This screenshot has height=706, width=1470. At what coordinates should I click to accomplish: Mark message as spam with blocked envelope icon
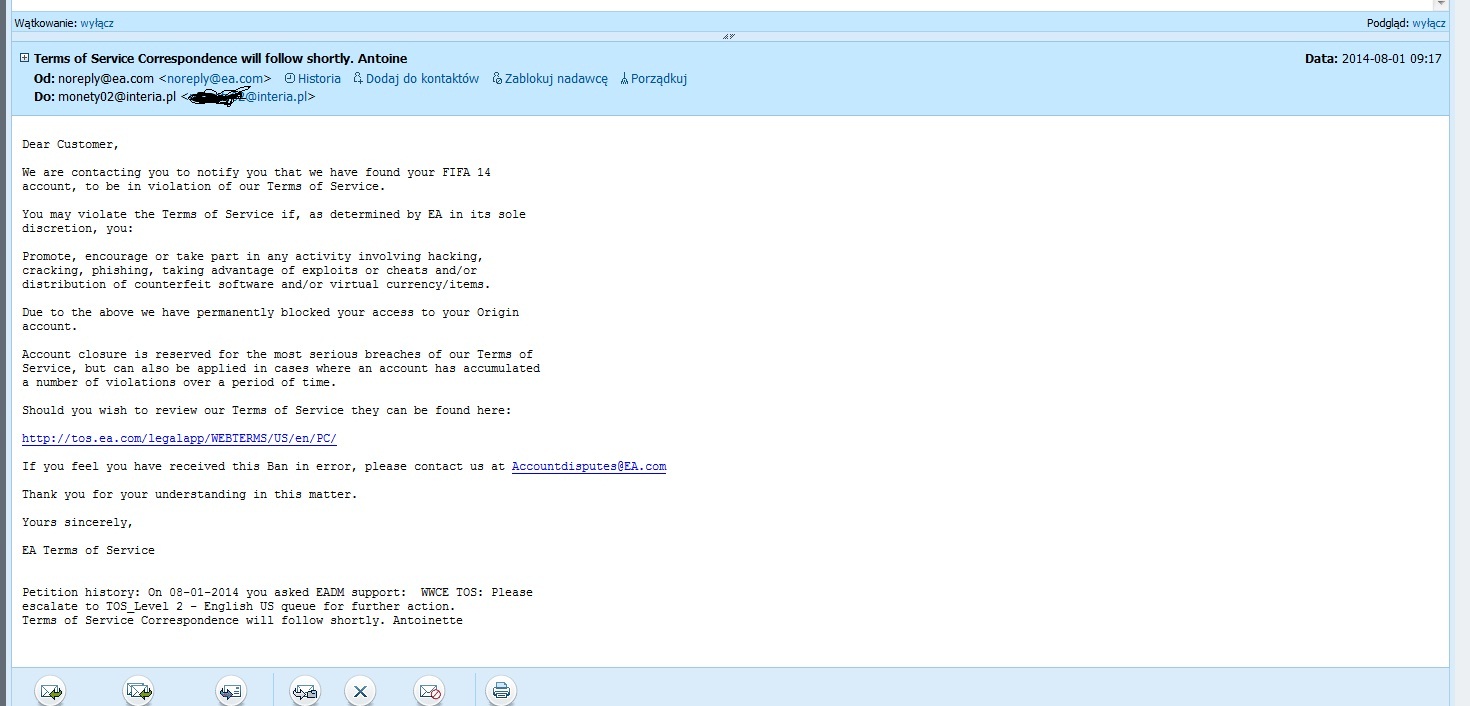coord(429,691)
